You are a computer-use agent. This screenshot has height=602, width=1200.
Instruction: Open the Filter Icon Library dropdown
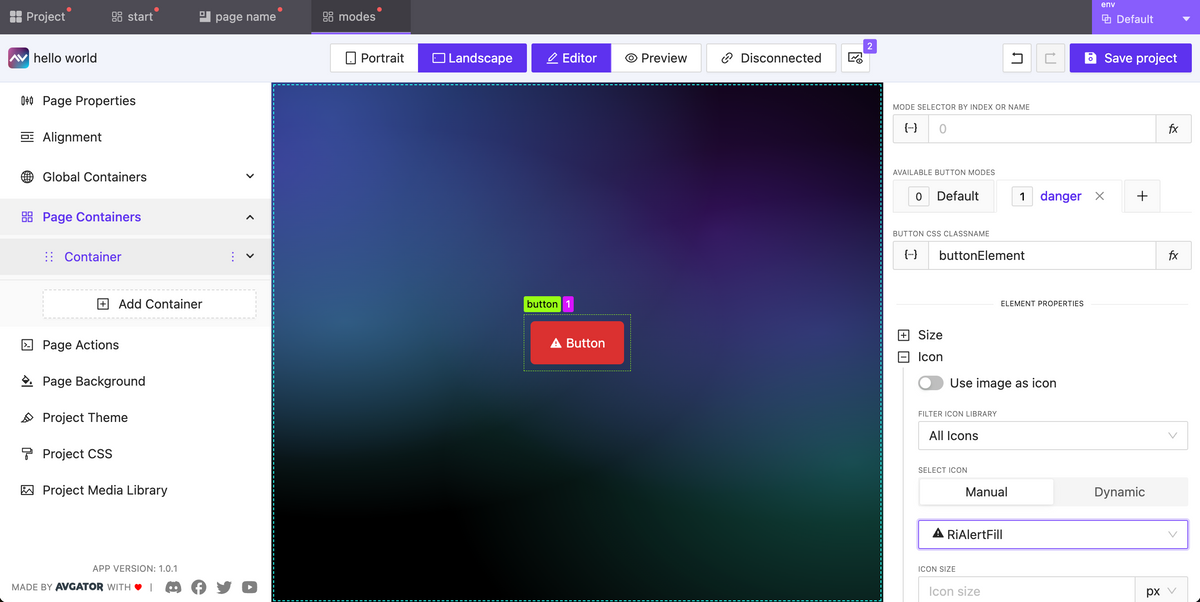click(1052, 436)
